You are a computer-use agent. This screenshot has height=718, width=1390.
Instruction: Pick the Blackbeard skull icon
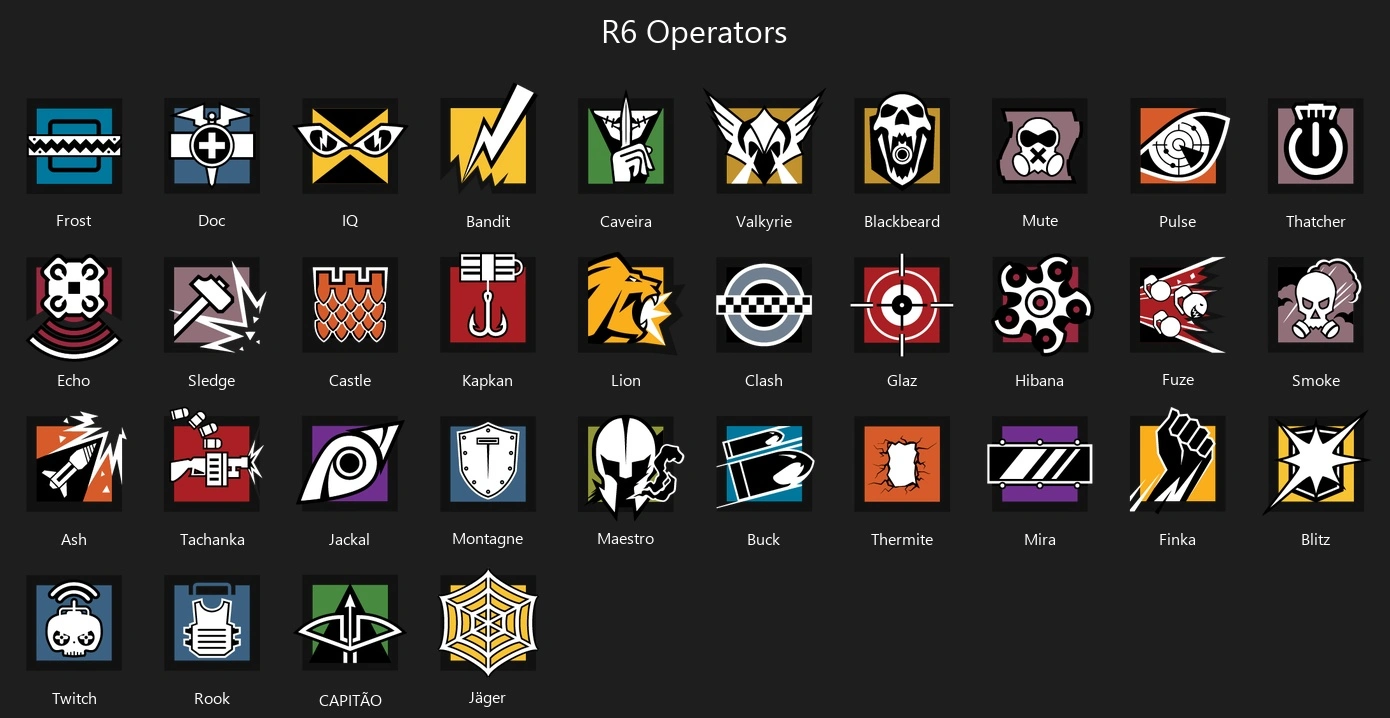coord(902,142)
